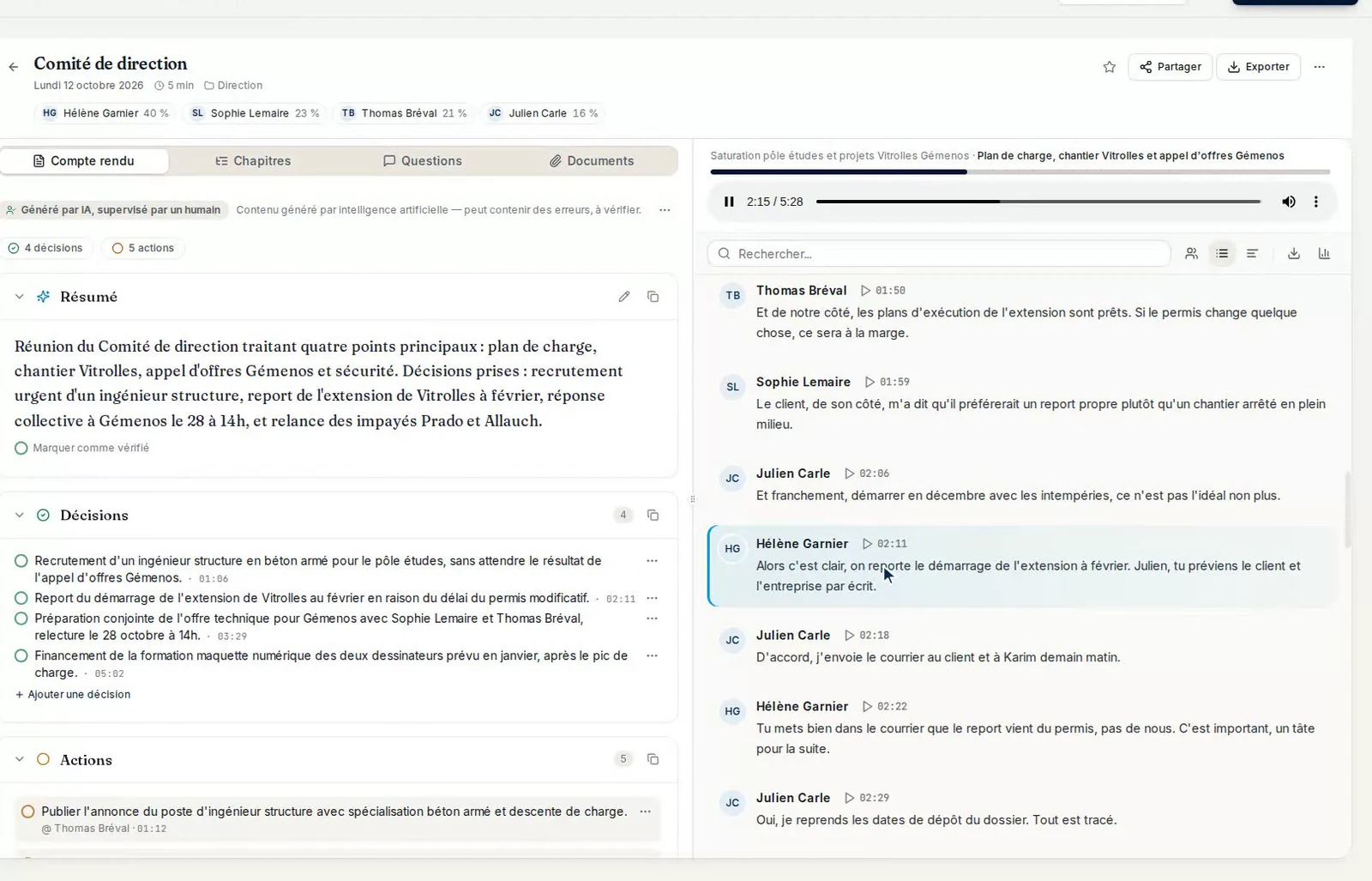Mute the audio with the speaker icon
This screenshot has height=881, width=1372.
coord(1288,202)
